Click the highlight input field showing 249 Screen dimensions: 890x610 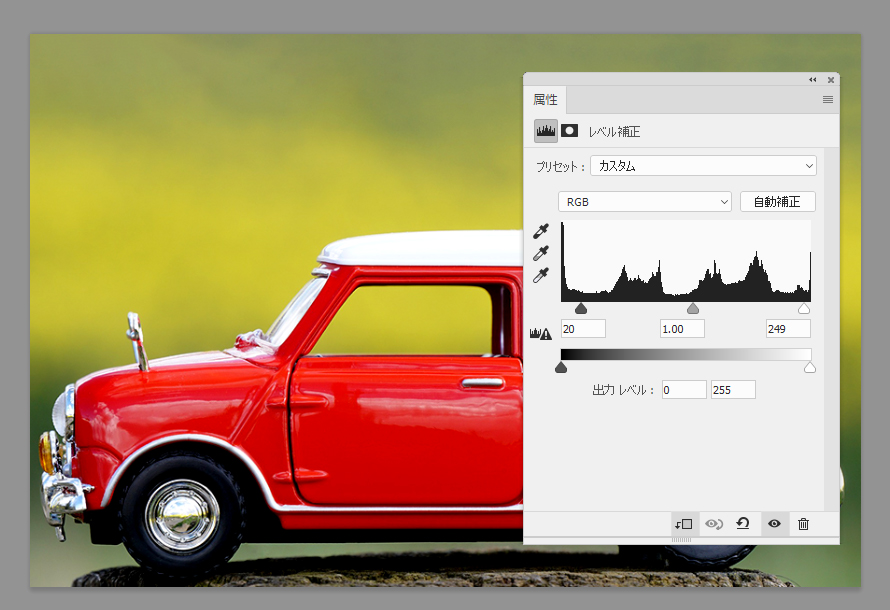click(x=788, y=329)
